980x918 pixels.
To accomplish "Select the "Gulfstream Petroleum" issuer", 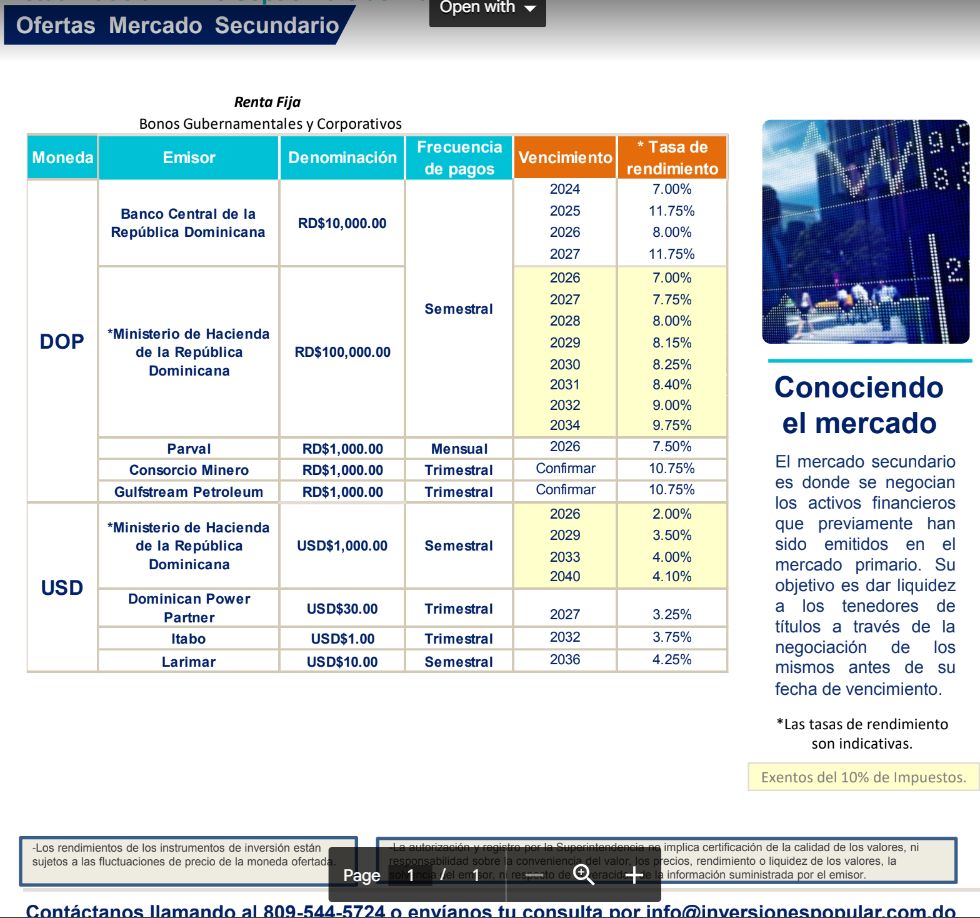I will (x=189, y=492).
